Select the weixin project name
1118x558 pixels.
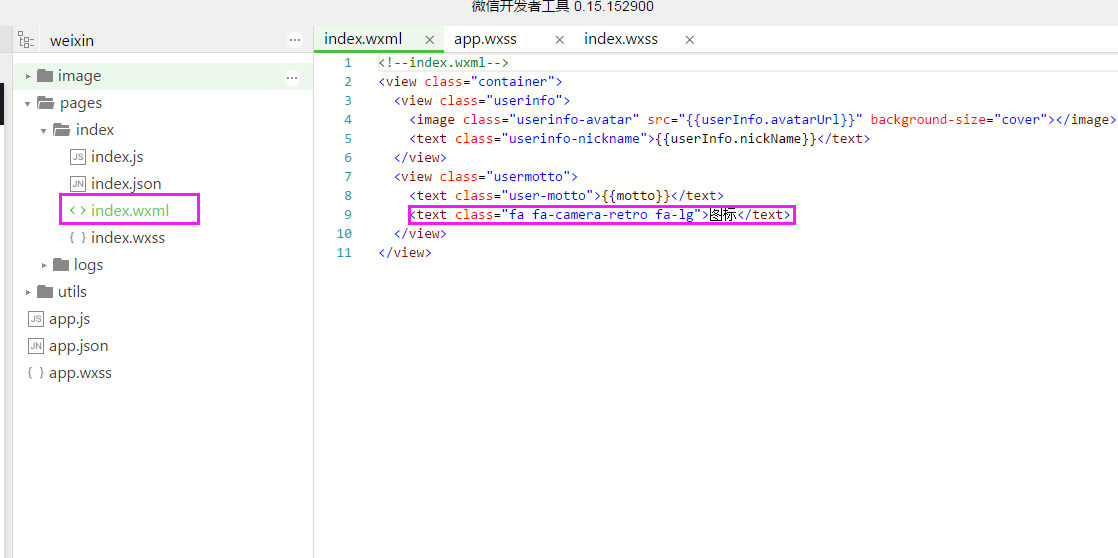click(71, 41)
